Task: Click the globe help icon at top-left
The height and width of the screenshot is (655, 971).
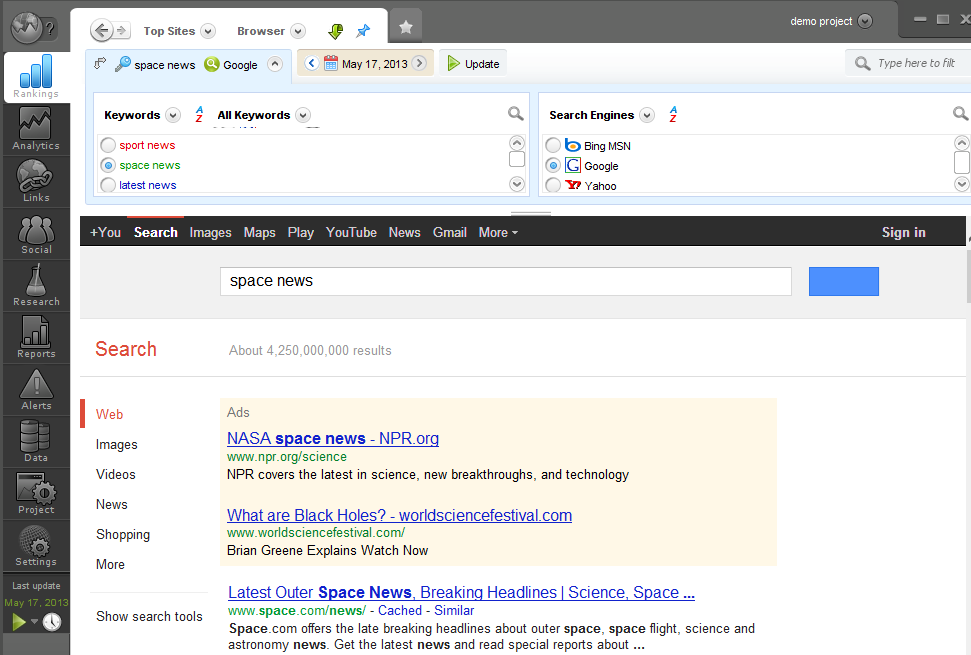Action: [33, 27]
